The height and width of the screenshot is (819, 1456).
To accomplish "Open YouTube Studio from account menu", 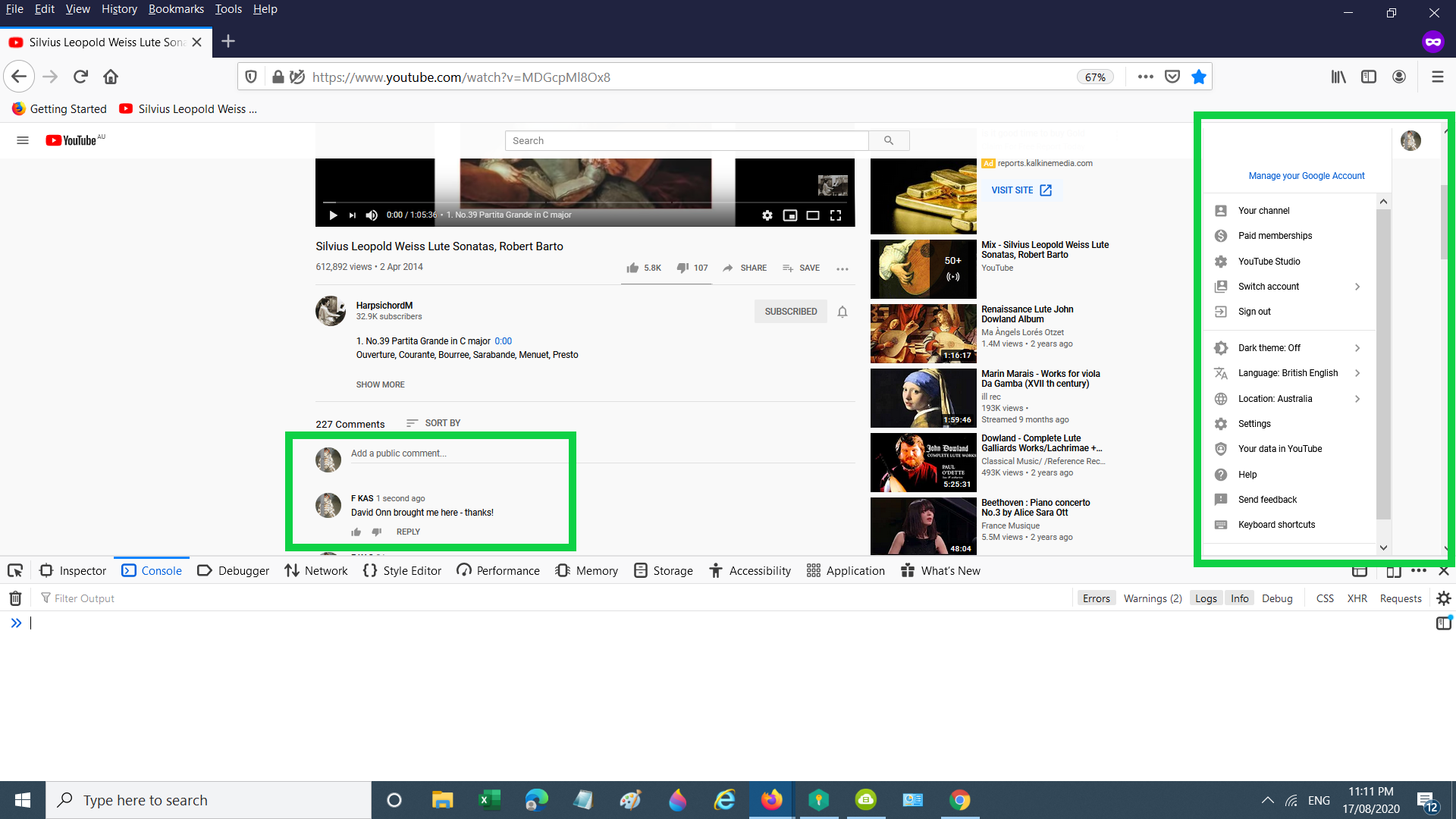I will pos(1269,262).
